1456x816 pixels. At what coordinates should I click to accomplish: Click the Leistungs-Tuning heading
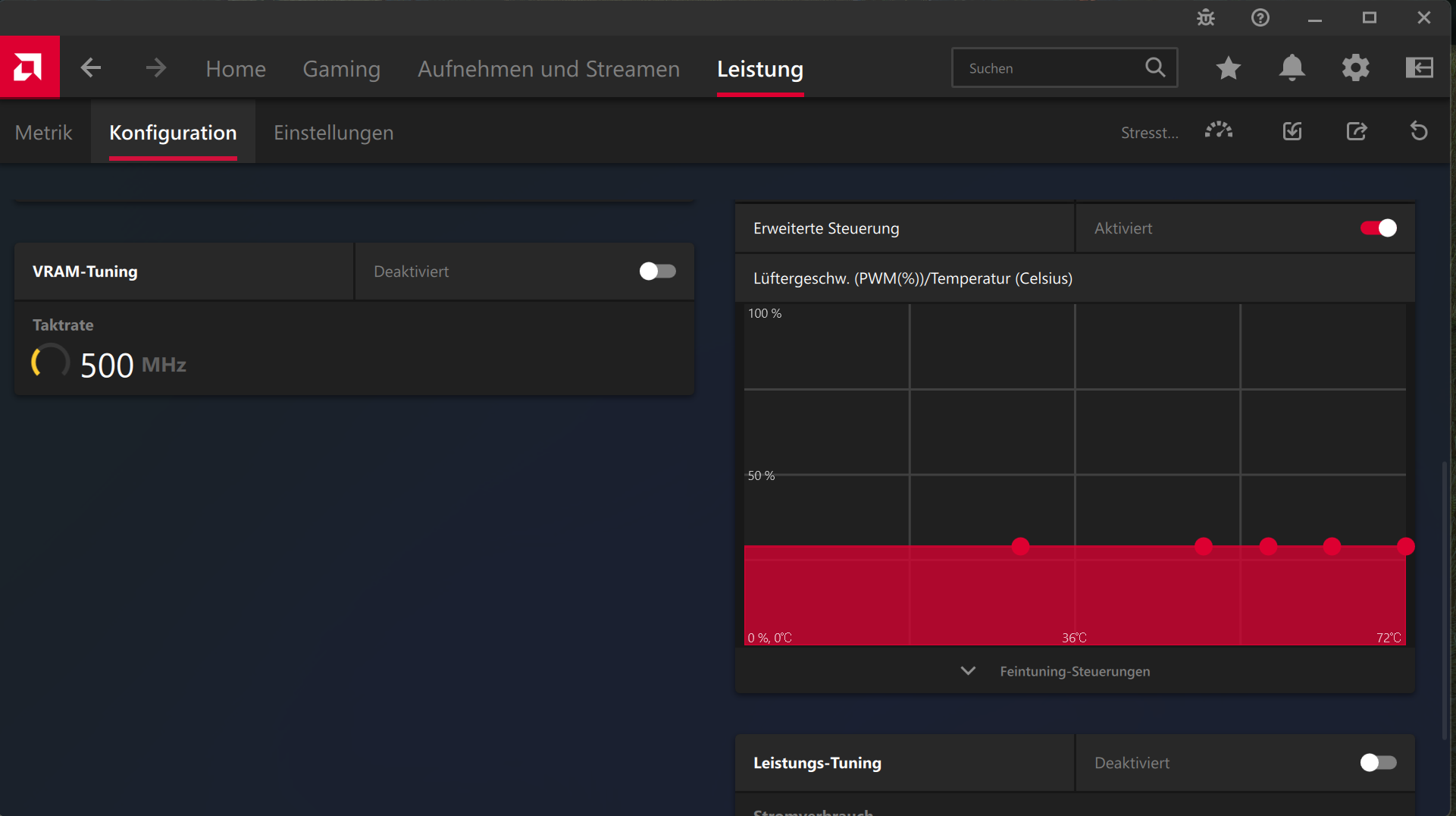pyautogui.click(x=817, y=763)
